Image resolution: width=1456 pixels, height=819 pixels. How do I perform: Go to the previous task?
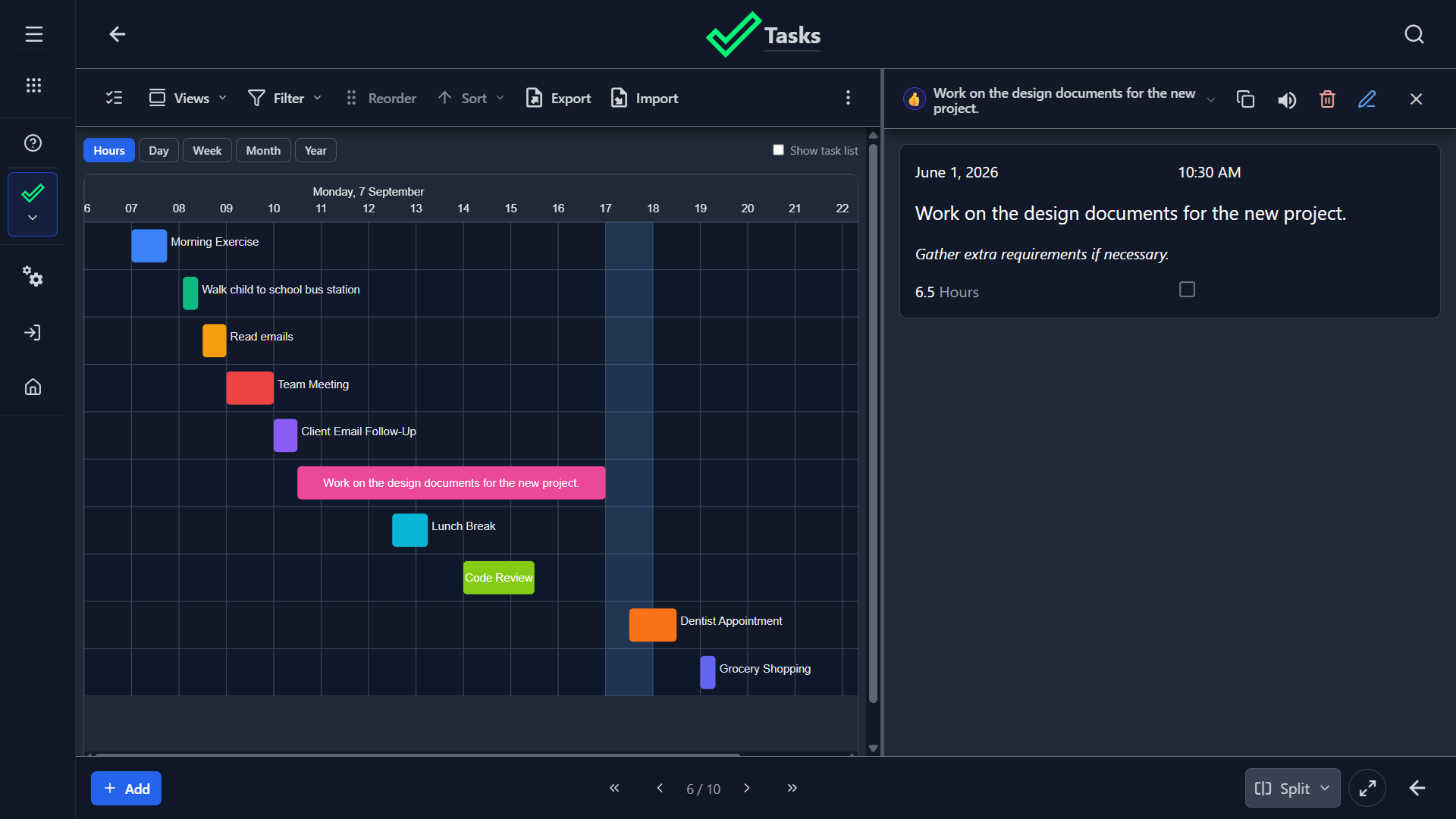(x=660, y=788)
